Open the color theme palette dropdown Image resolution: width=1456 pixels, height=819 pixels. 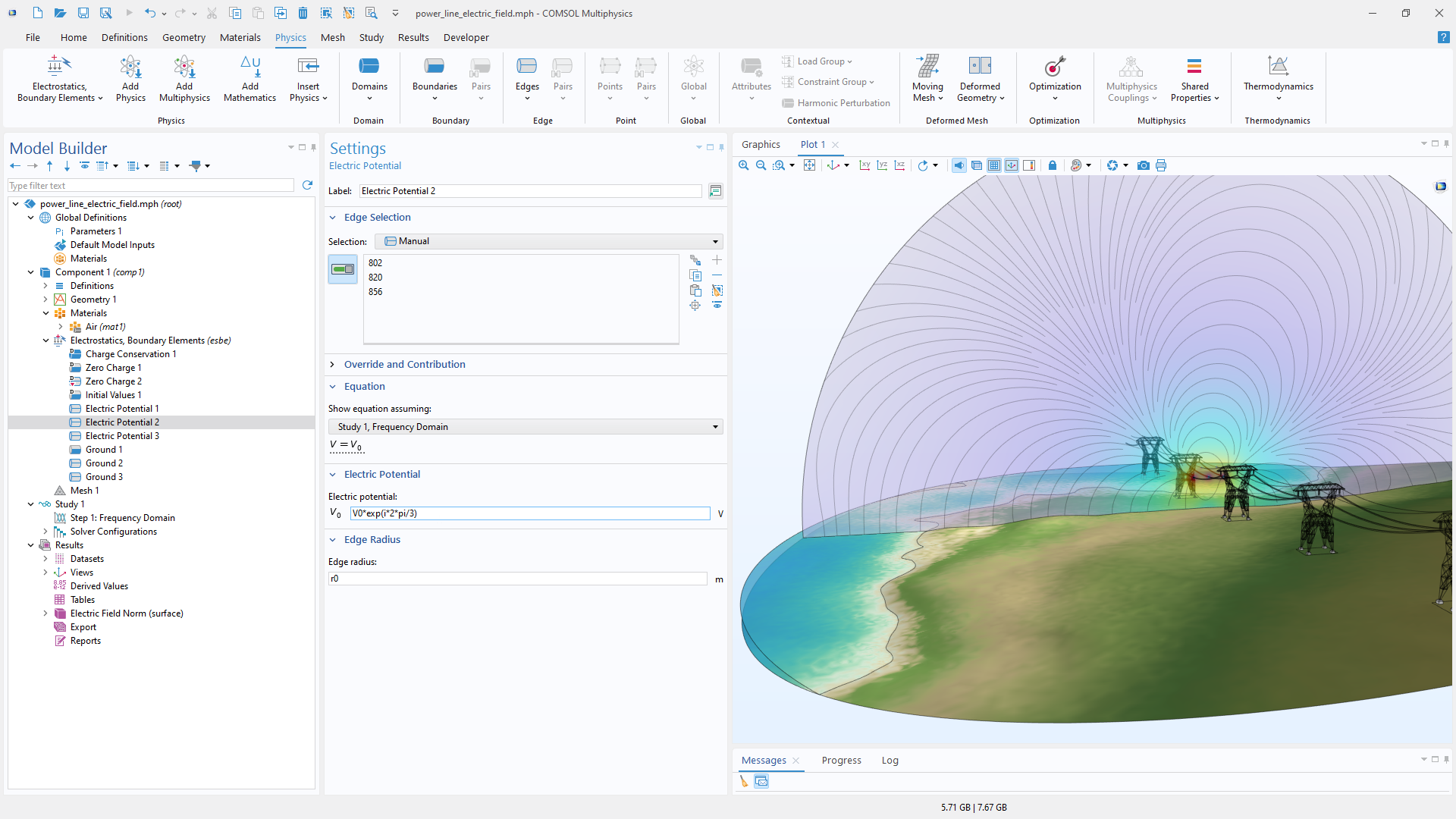click(1089, 165)
